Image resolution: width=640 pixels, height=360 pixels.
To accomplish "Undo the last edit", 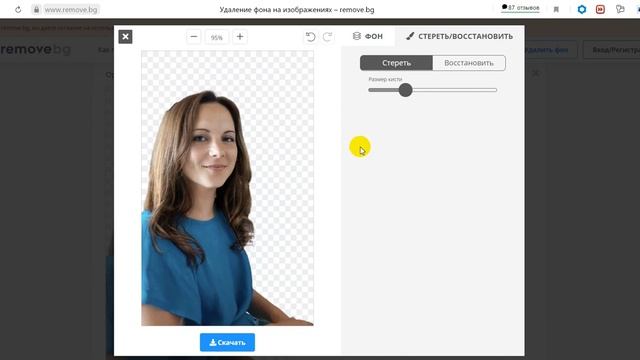I will pos(311,37).
